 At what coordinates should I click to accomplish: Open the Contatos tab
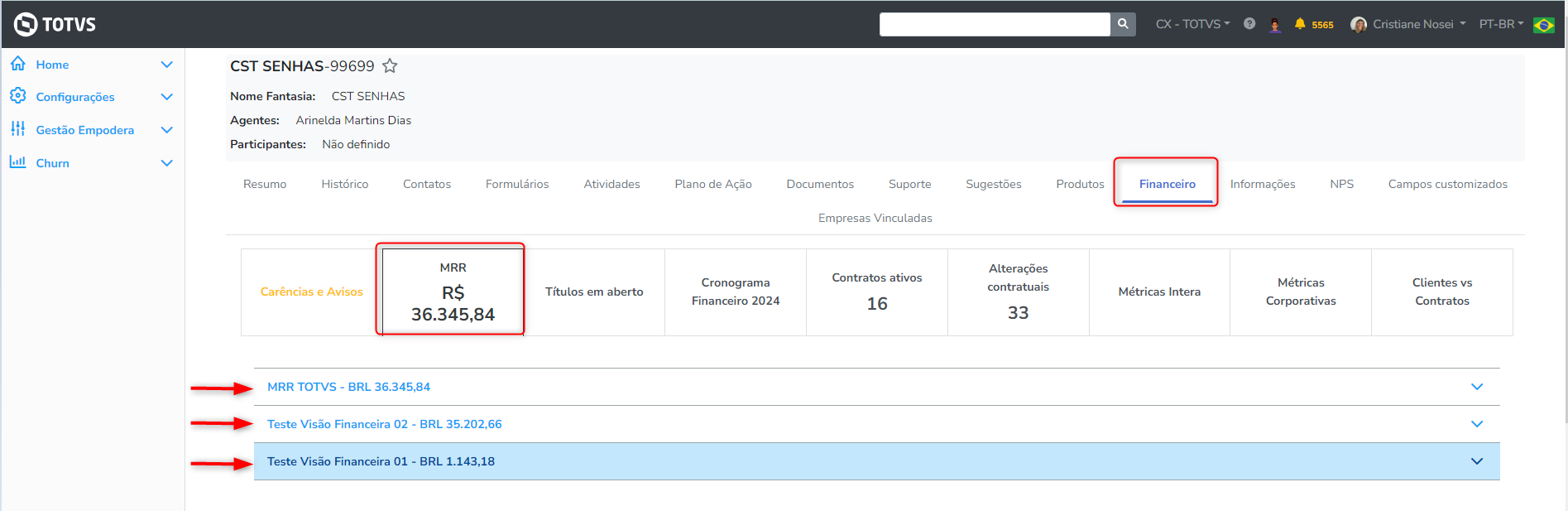pyautogui.click(x=427, y=184)
